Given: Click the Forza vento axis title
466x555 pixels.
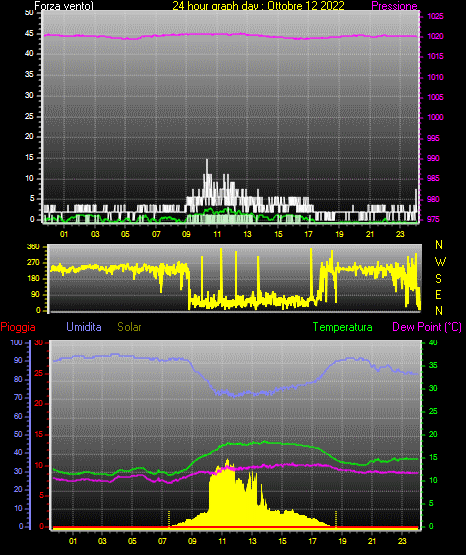Looking at the screenshot, I should [64, 6].
